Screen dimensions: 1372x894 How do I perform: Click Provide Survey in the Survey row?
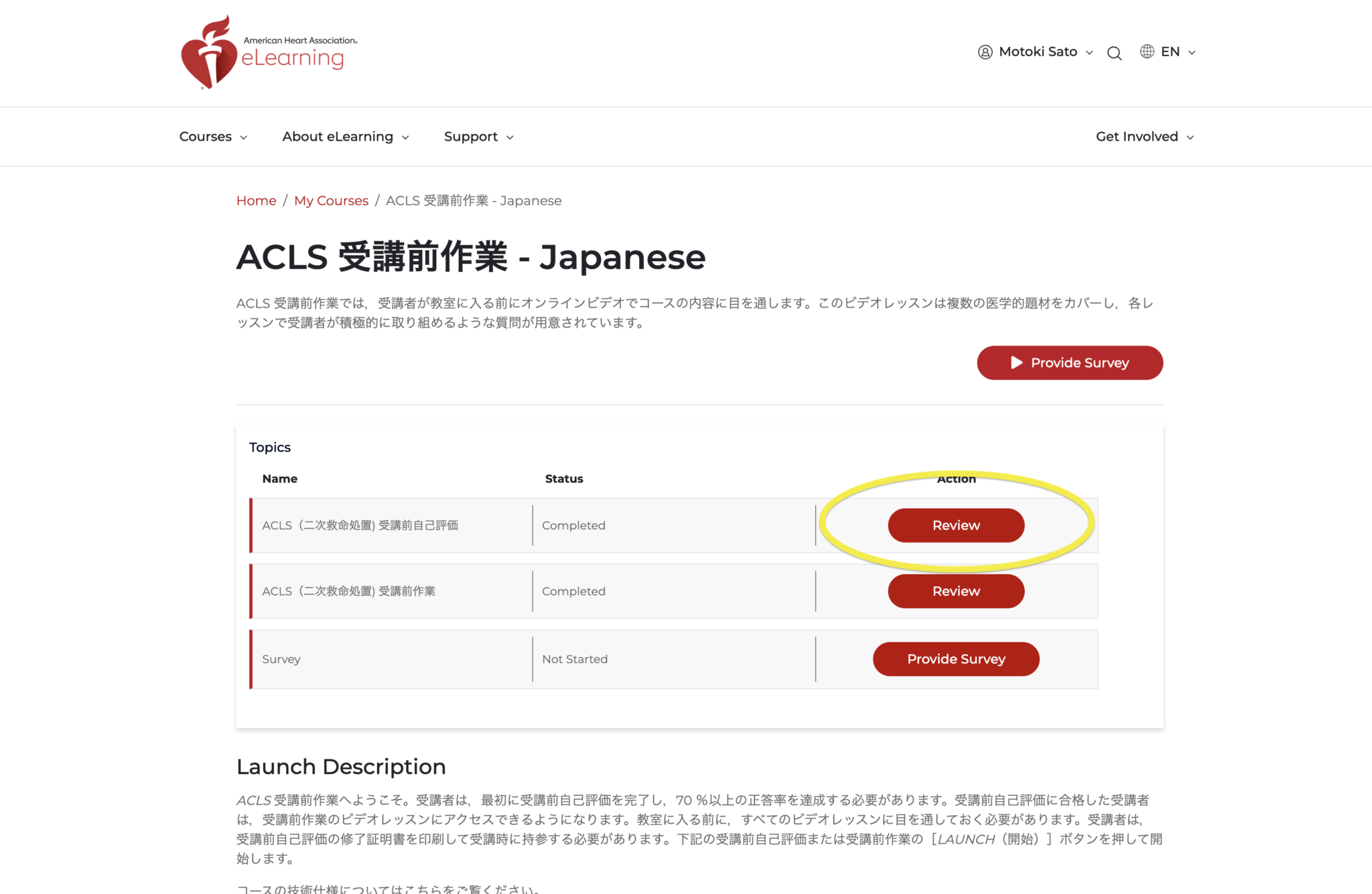point(956,659)
